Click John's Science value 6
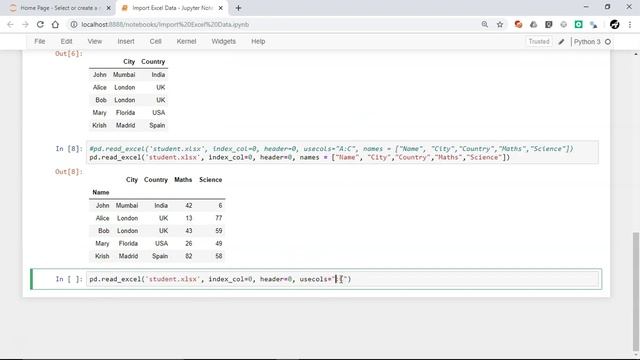640x360 pixels. click(x=220, y=206)
